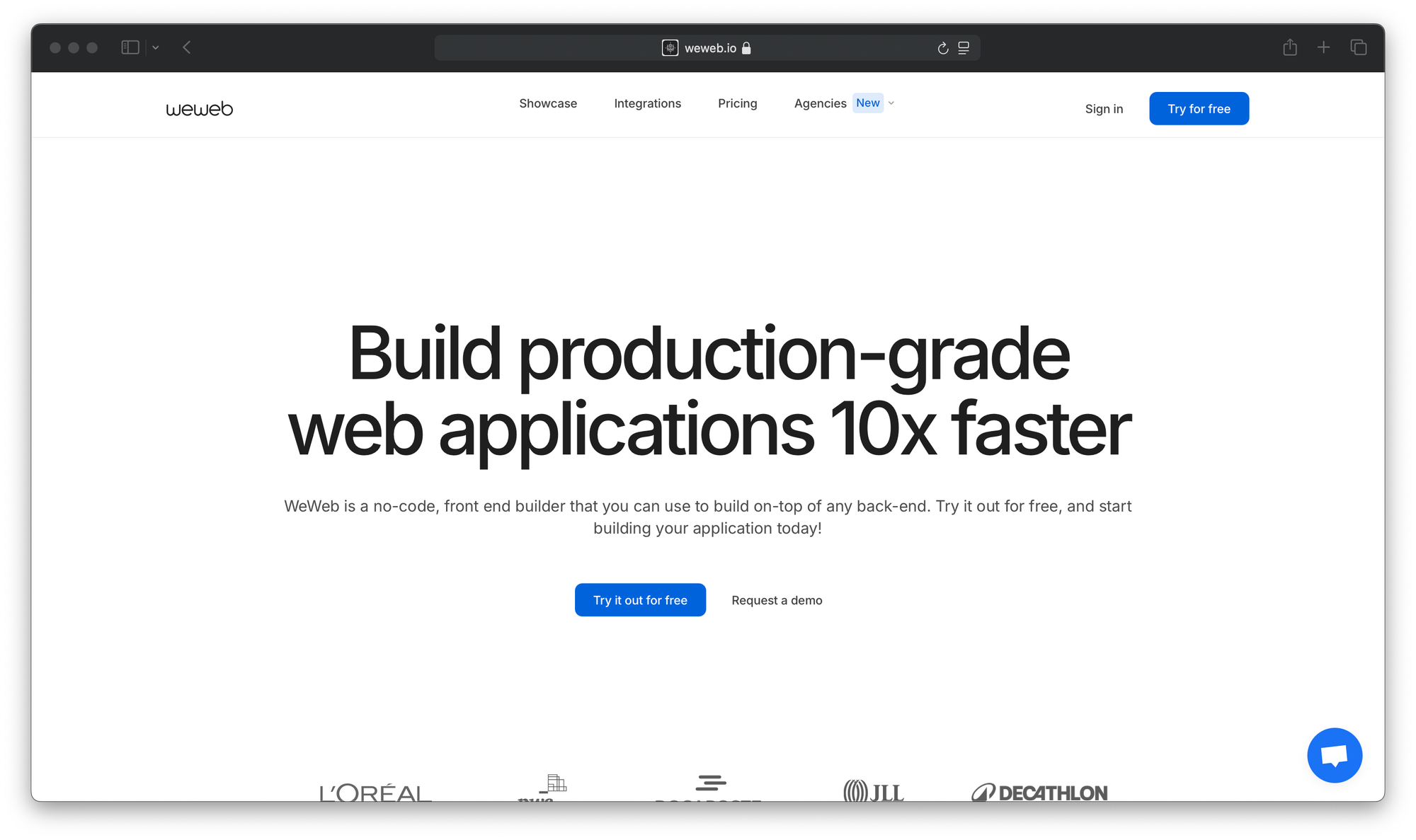Close the Safari window with red button

[x=55, y=47]
